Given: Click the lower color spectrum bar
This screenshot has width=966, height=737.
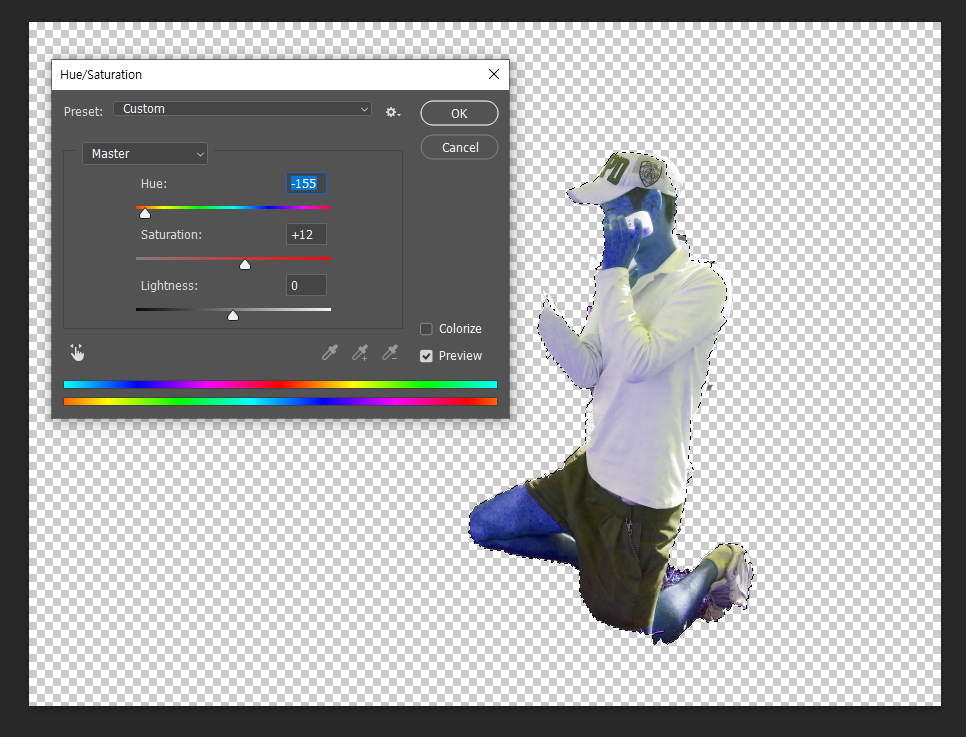Looking at the screenshot, I should pos(280,402).
